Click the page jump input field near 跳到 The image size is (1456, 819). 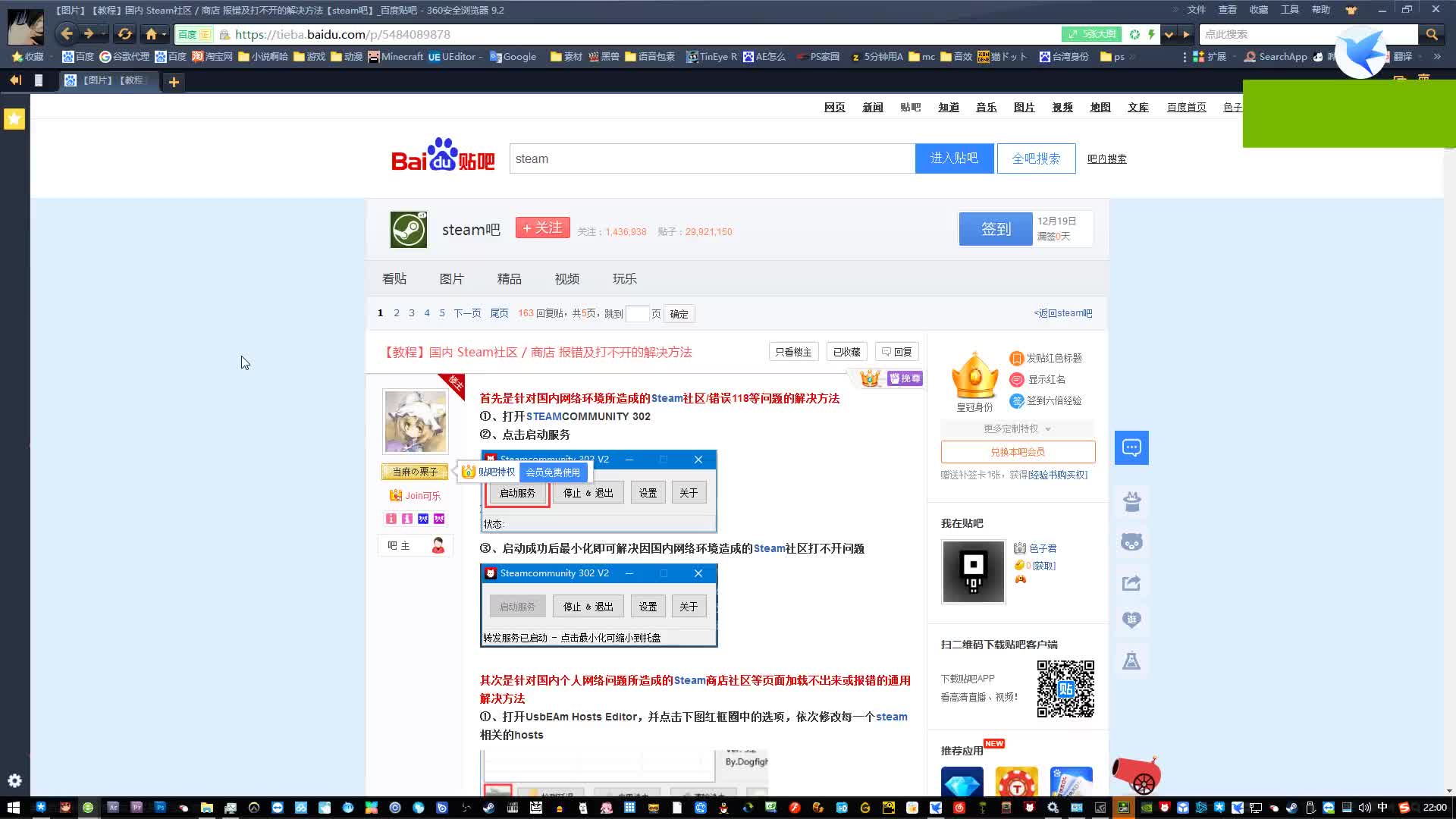point(639,313)
